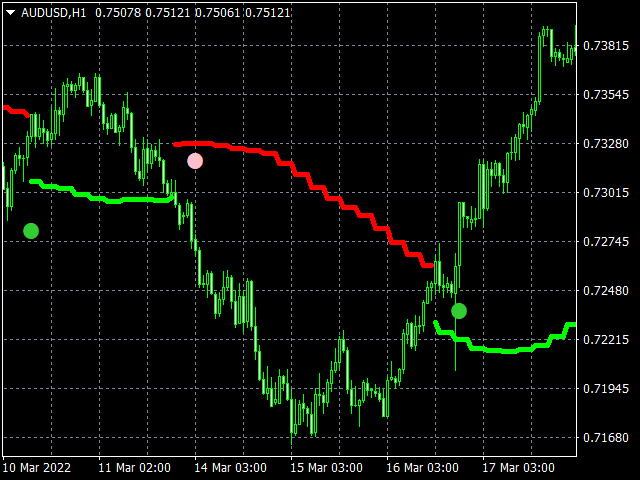Click the 0.73280 price label
This screenshot has height=480, width=640.
pyautogui.click(x=606, y=144)
